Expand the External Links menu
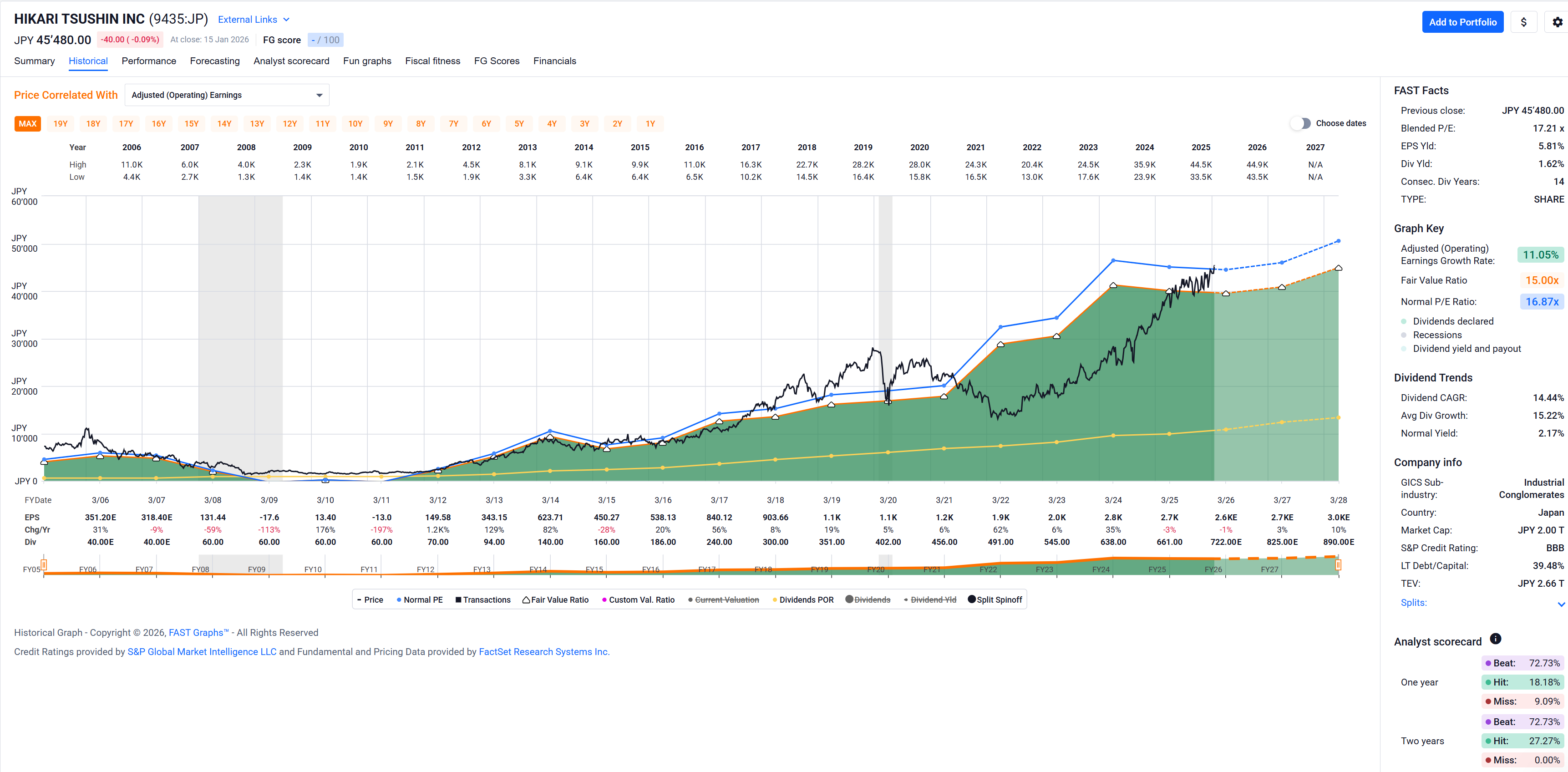The height and width of the screenshot is (772, 1568). coord(253,20)
